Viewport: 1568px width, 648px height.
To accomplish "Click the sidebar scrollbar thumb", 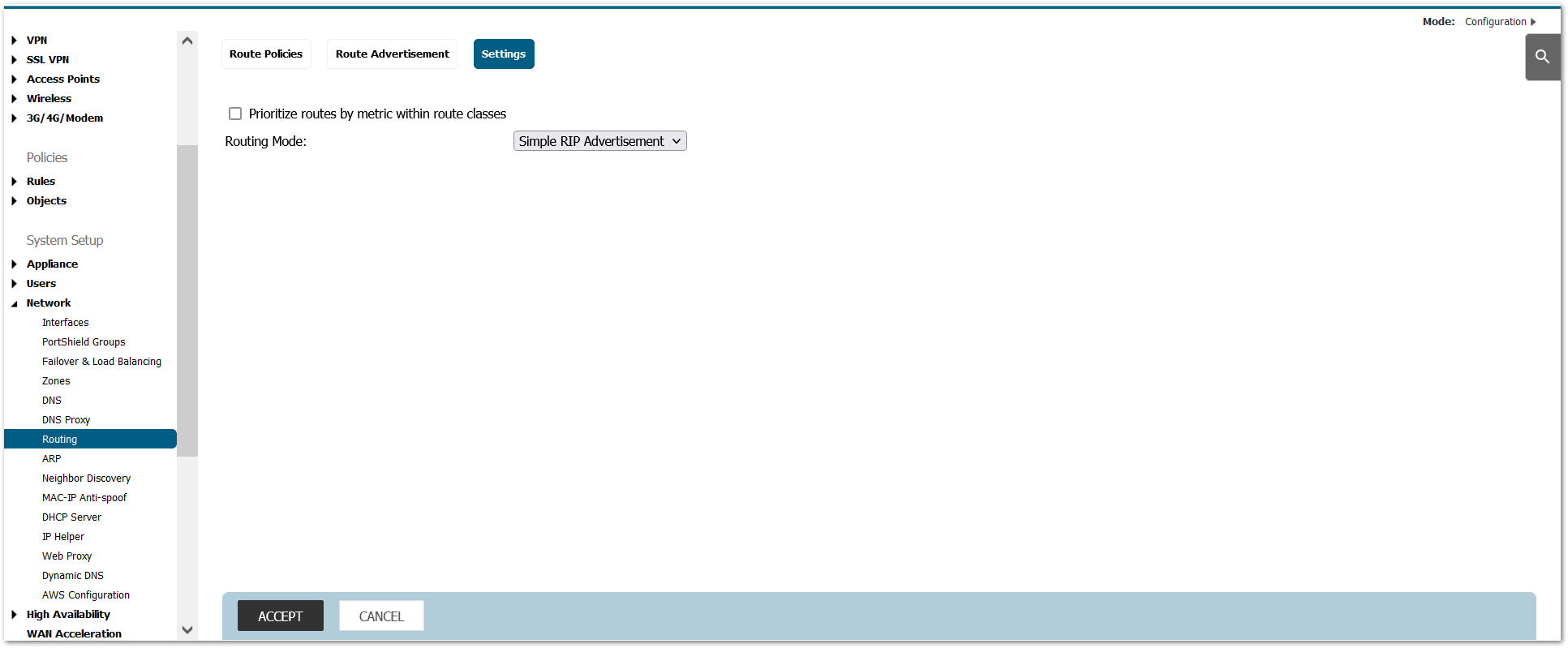I will (x=187, y=301).
